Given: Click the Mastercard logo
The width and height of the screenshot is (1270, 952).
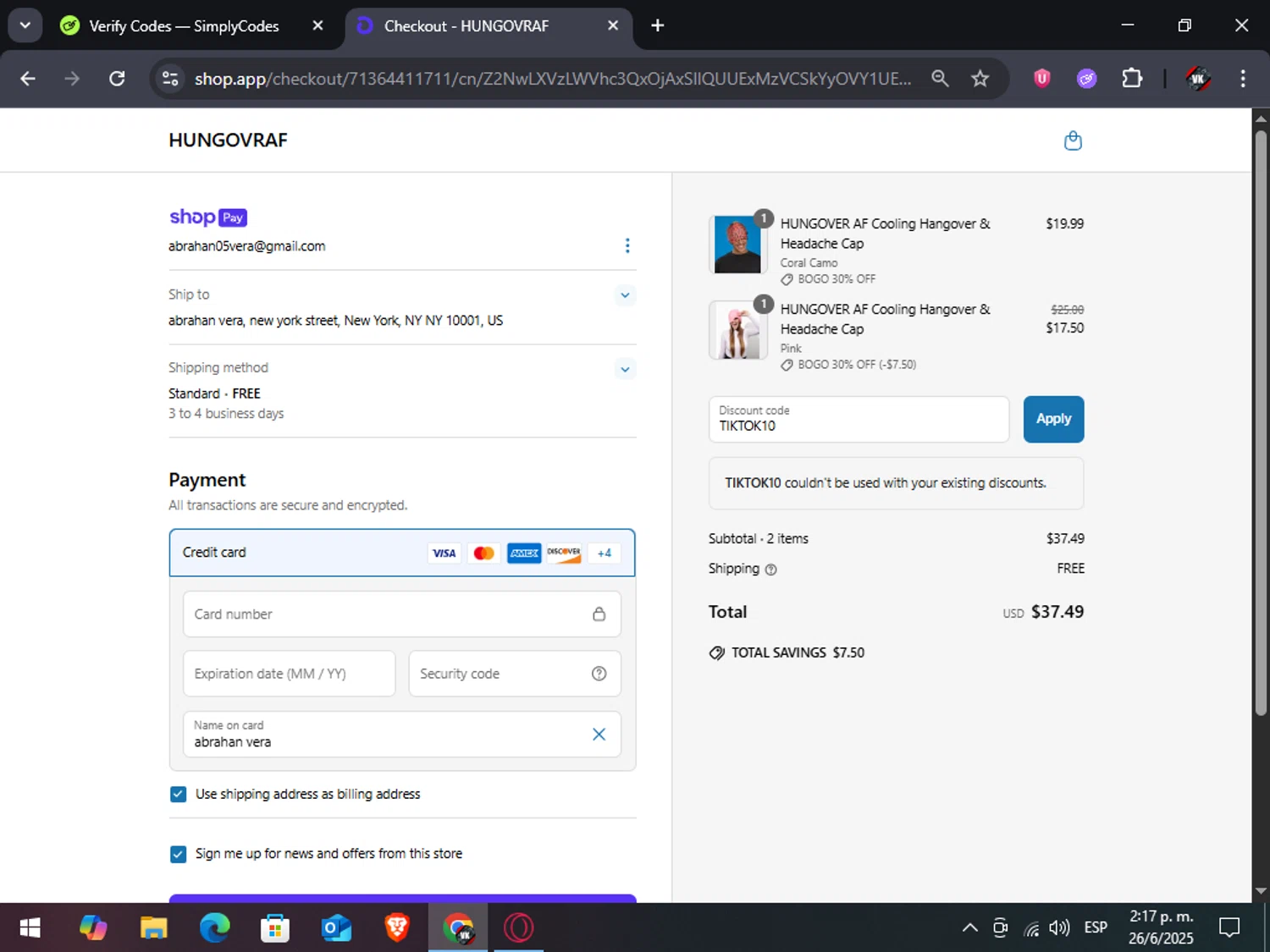Looking at the screenshot, I should [x=484, y=553].
